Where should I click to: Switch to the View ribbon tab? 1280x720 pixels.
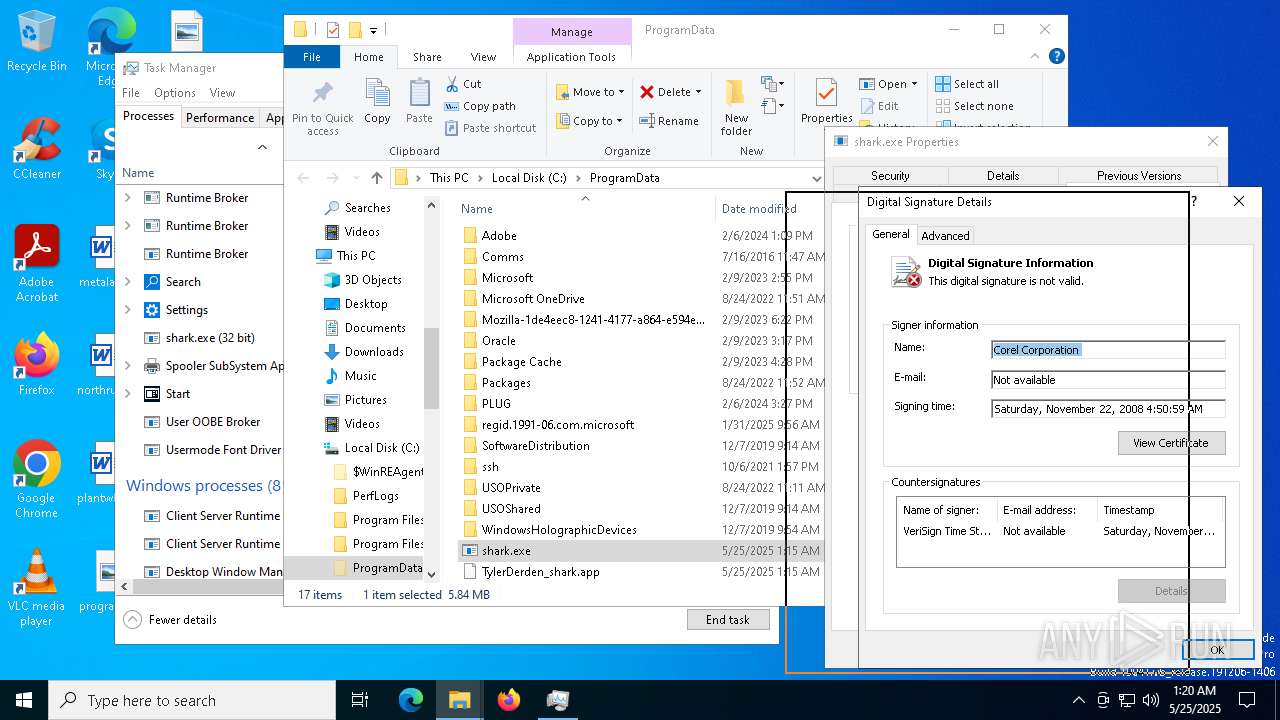[x=483, y=57]
